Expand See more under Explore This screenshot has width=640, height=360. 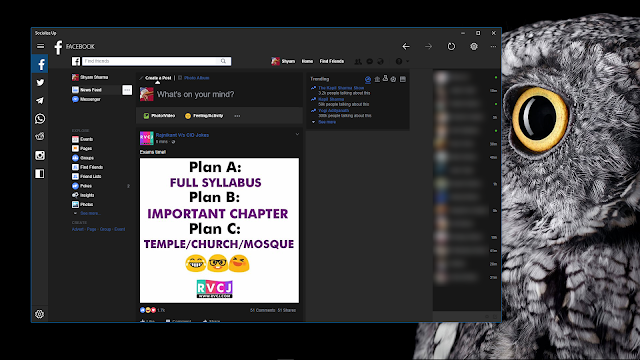tap(90, 213)
